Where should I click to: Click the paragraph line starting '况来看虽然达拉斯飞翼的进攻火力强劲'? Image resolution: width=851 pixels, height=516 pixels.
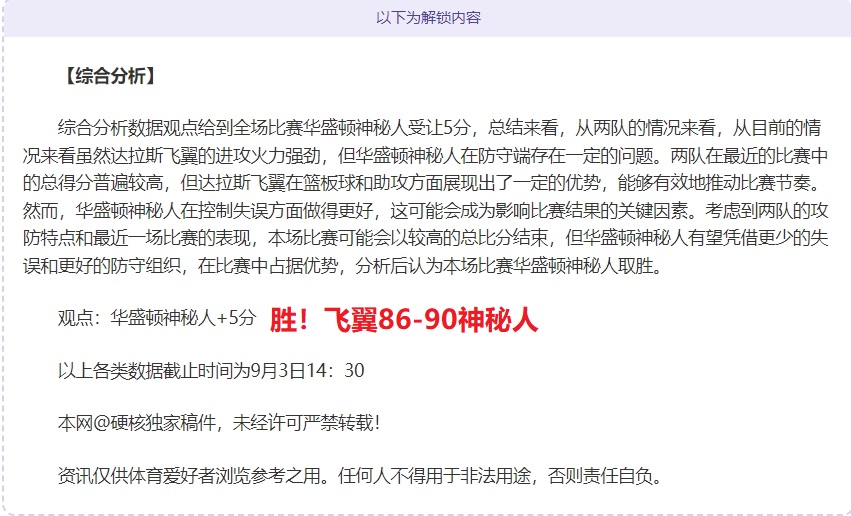coord(426,156)
